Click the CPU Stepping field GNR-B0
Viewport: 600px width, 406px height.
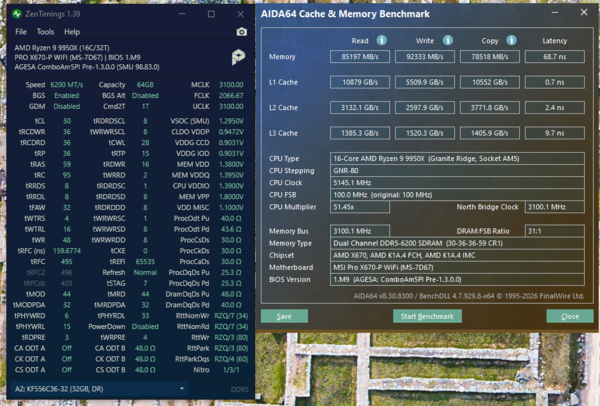tap(457, 171)
